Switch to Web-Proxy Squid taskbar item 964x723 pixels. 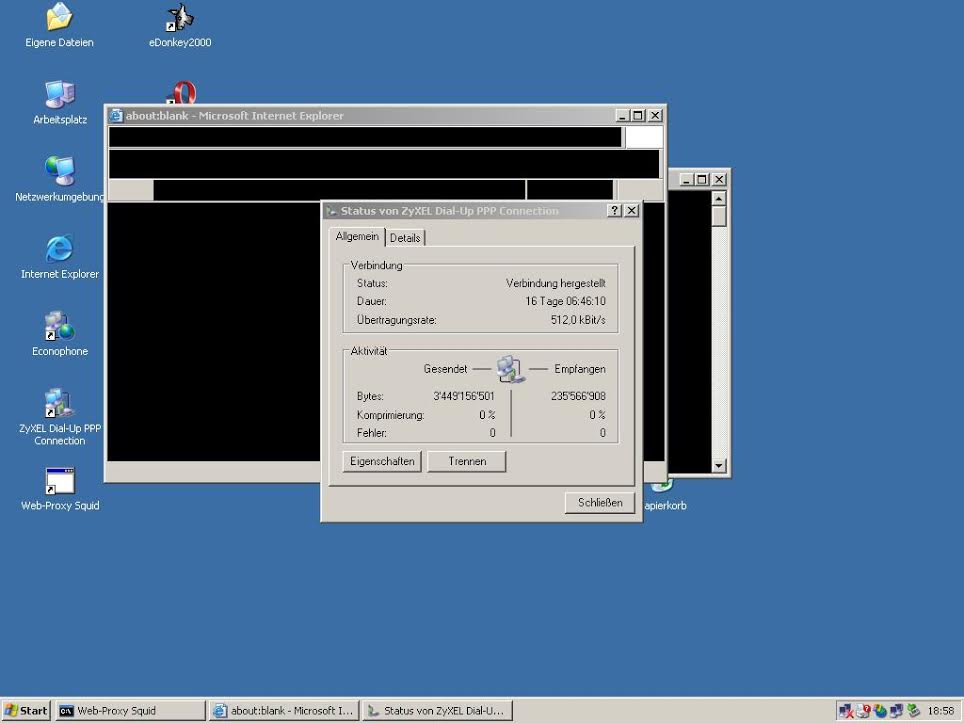point(130,711)
